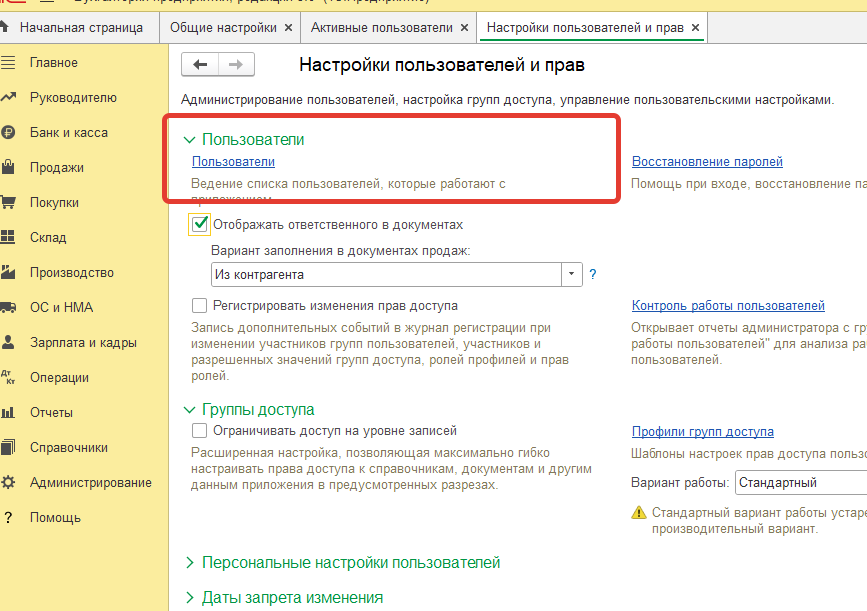This screenshot has height=611, width=867.
Task: Open the Банк и касса section
Action: tap(69, 133)
